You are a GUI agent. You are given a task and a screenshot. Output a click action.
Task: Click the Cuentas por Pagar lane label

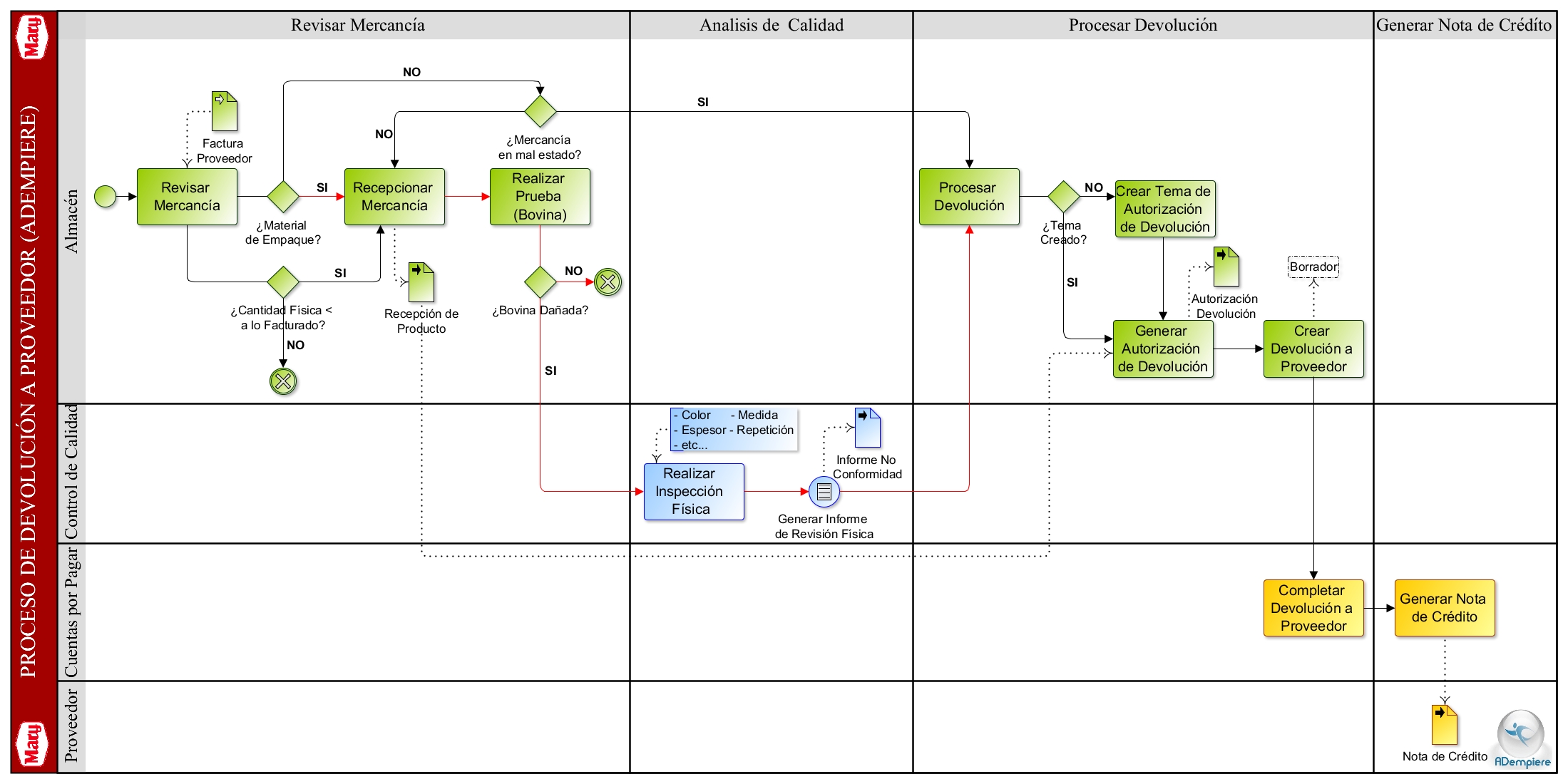[71, 612]
